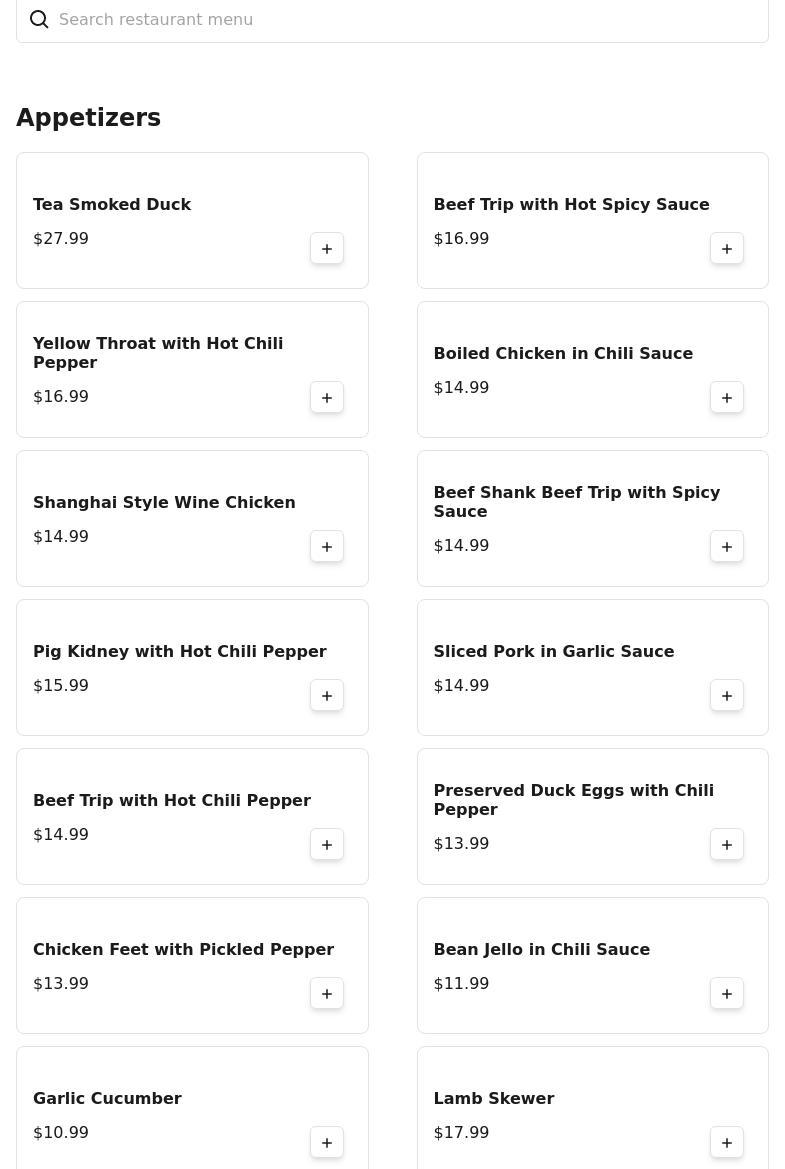This screenshot has width=785, height=1169.
Task: Add Lamb Skewer to order
Action: [x=727, y=1143]
